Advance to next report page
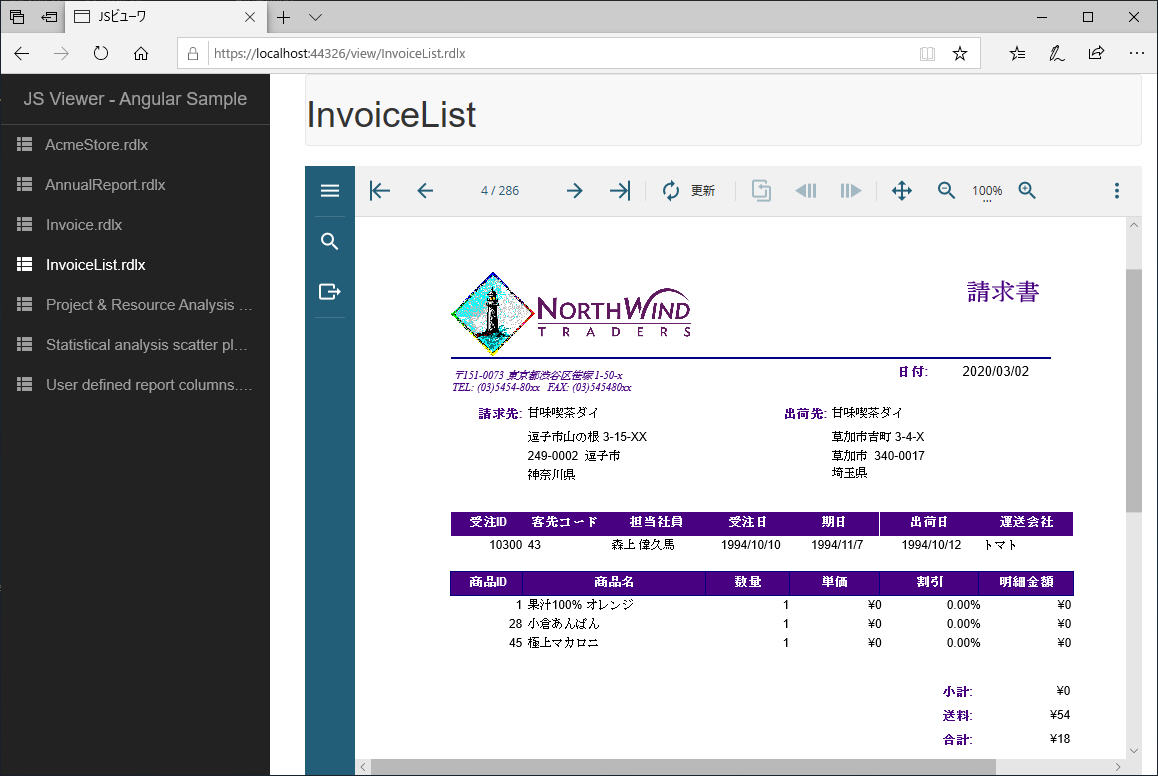Screen dimensions: 1158x776 (x=574, y=191)
